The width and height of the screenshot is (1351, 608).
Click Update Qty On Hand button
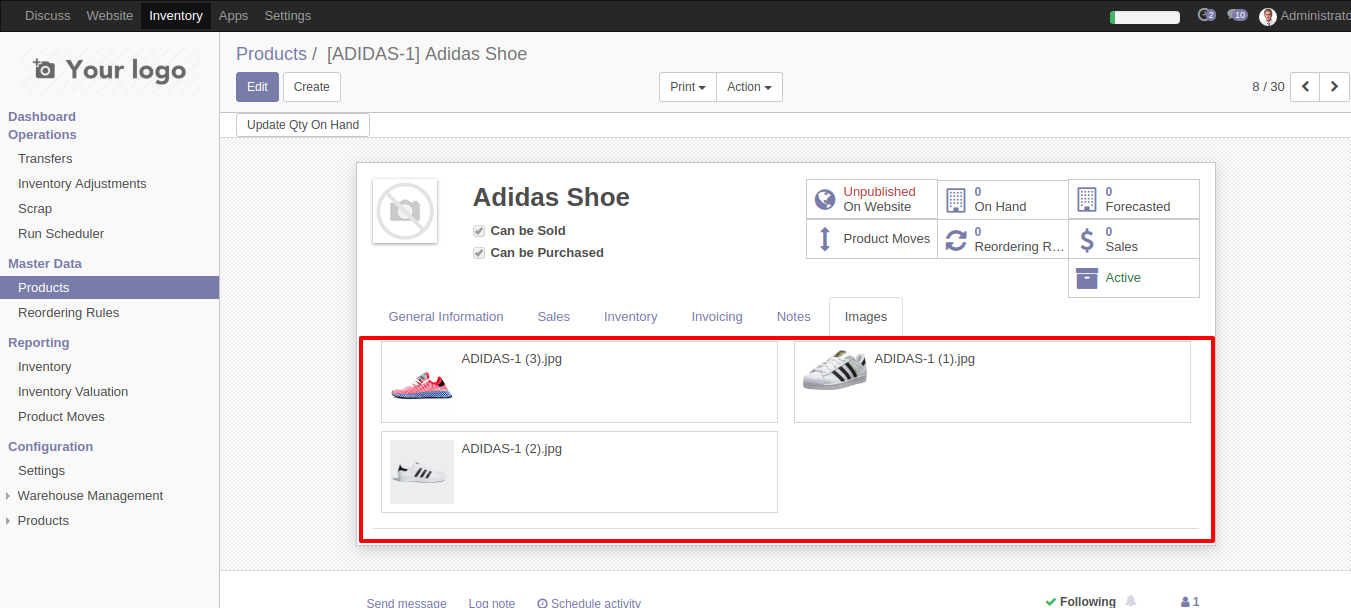click(303, 125)
